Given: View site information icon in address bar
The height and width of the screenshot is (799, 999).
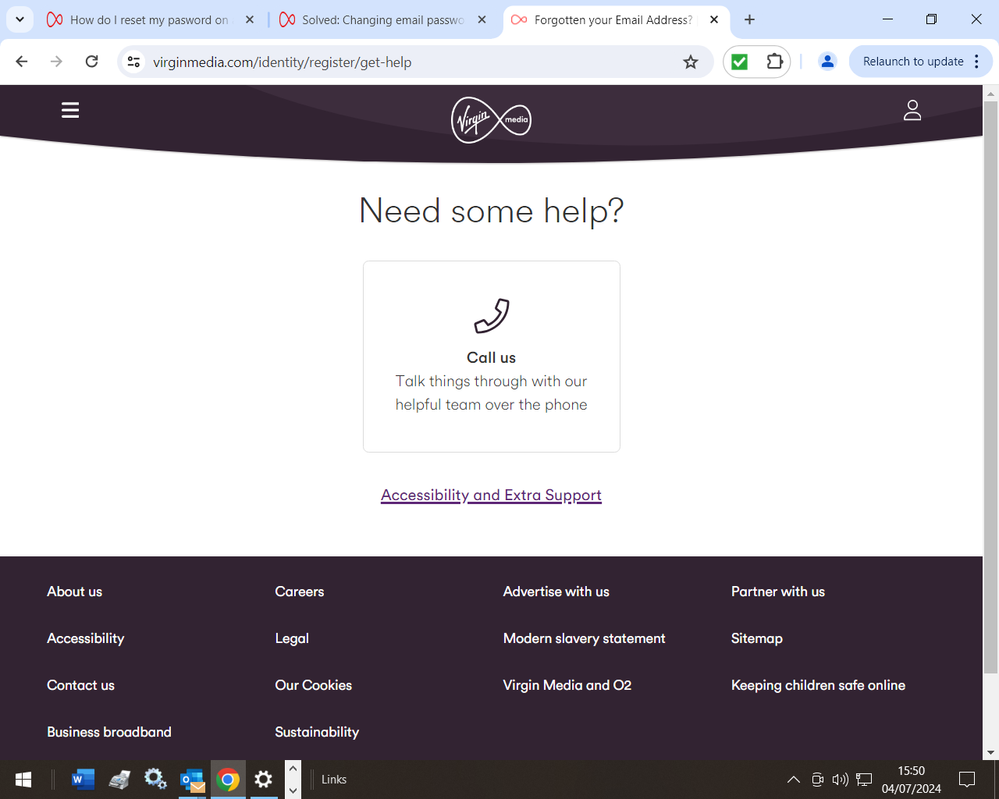Looking at the screenshot, I should click(x=134, y=62).
